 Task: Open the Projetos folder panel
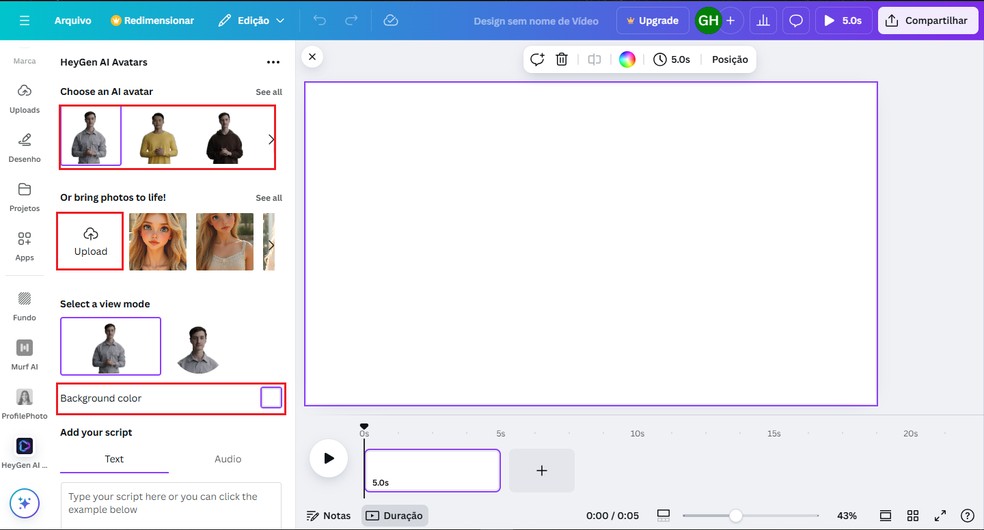[x=24, y=197]
